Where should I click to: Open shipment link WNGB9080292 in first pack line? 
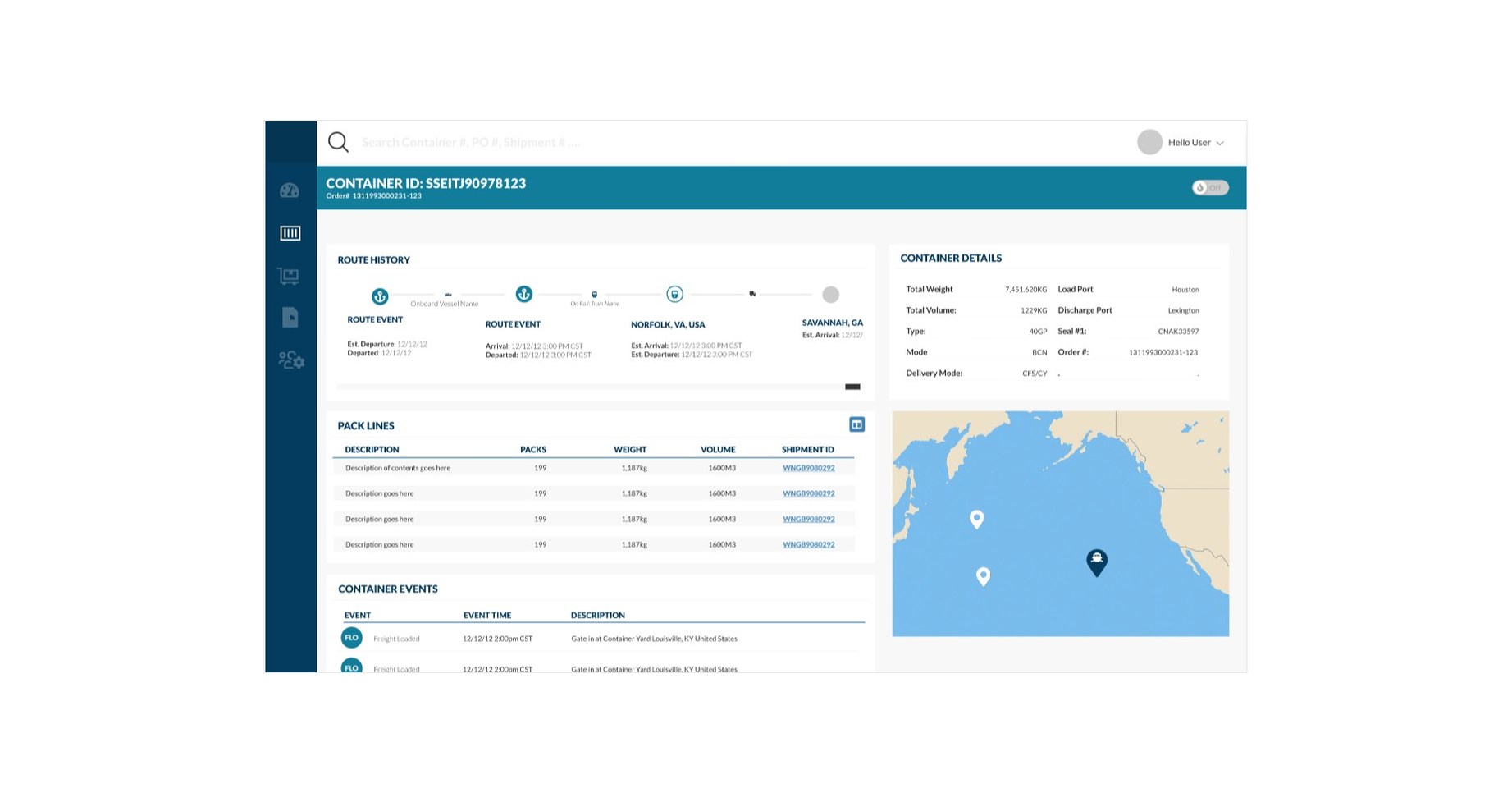(x=808, y=467)
